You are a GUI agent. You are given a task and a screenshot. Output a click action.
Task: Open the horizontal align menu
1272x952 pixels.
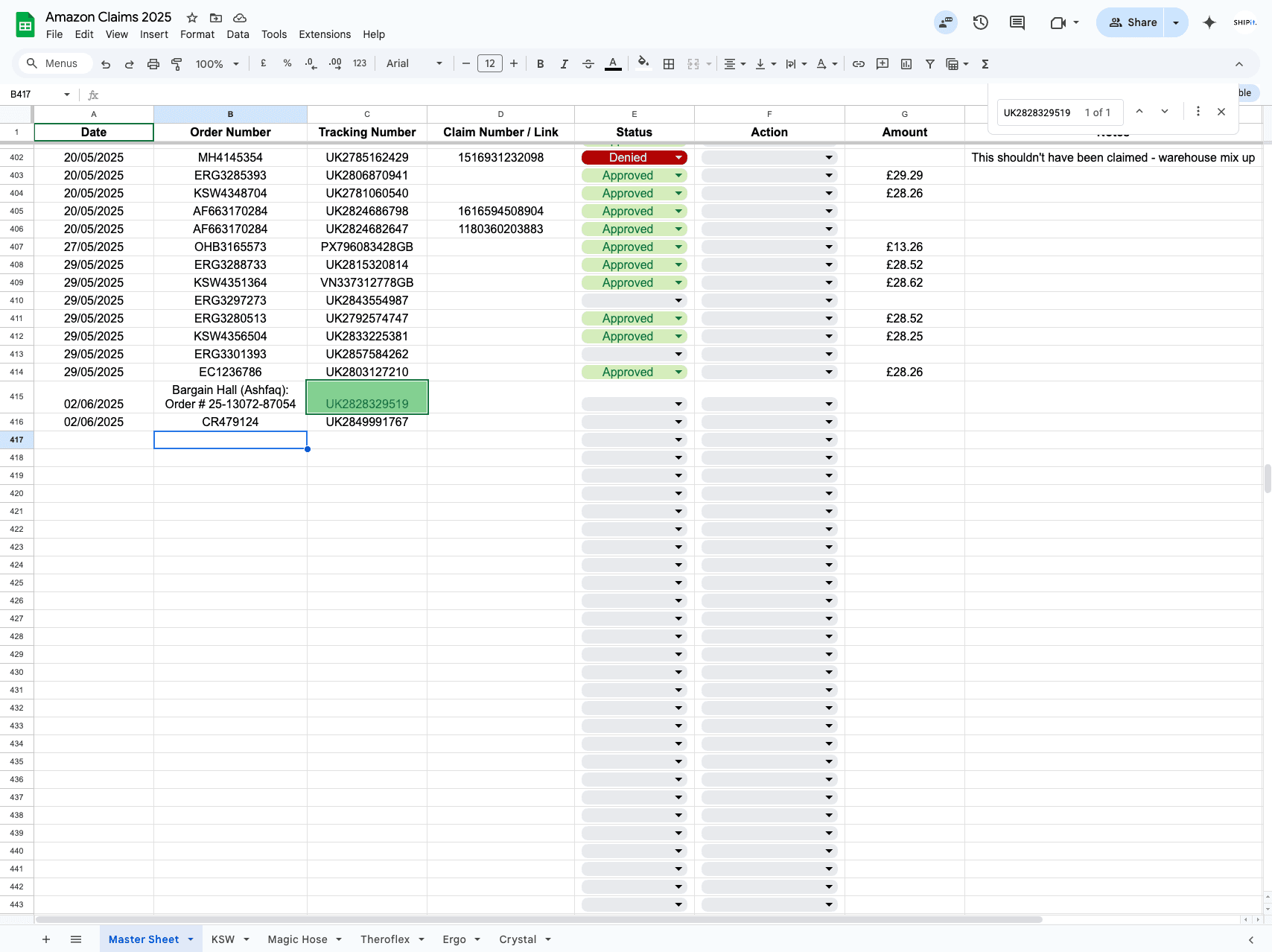coord(735,64)
